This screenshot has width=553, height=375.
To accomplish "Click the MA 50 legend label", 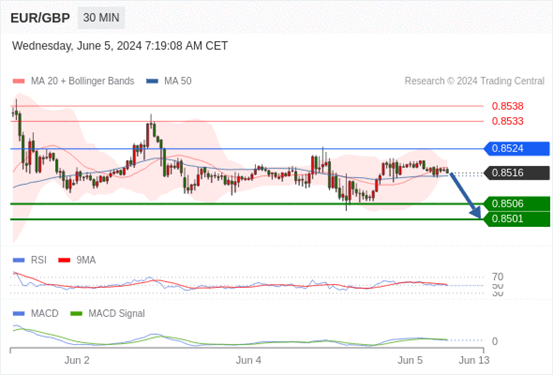I will 178,81.
